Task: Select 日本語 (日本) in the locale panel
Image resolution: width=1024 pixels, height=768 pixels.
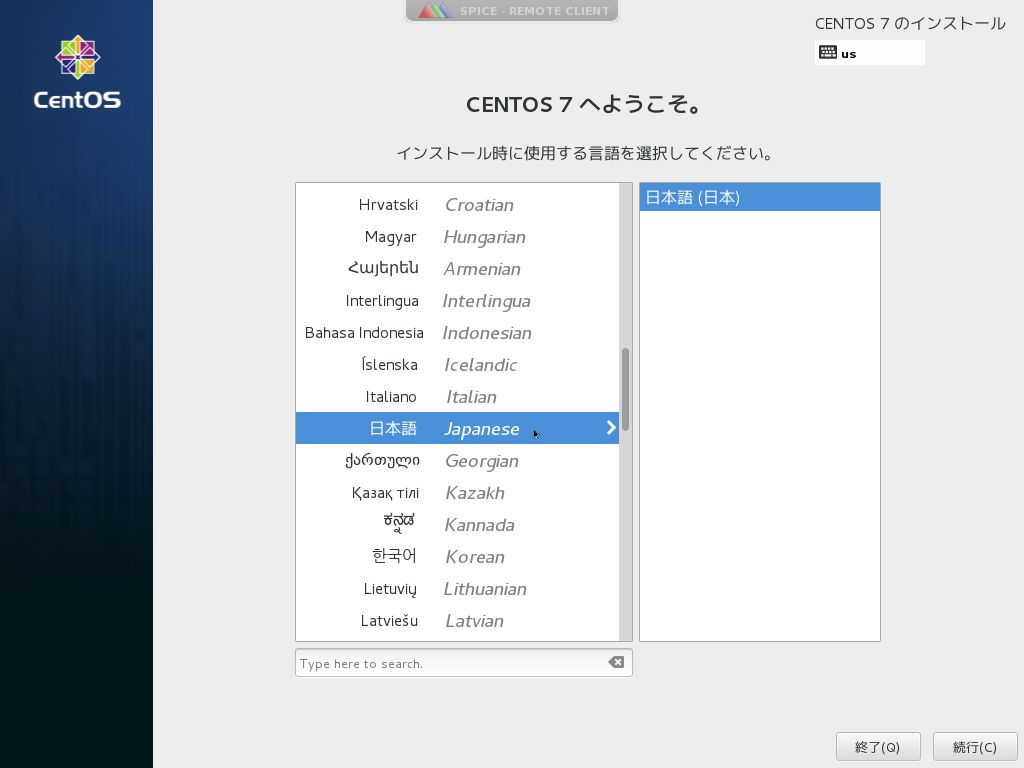Action: (x=759, y=197)
